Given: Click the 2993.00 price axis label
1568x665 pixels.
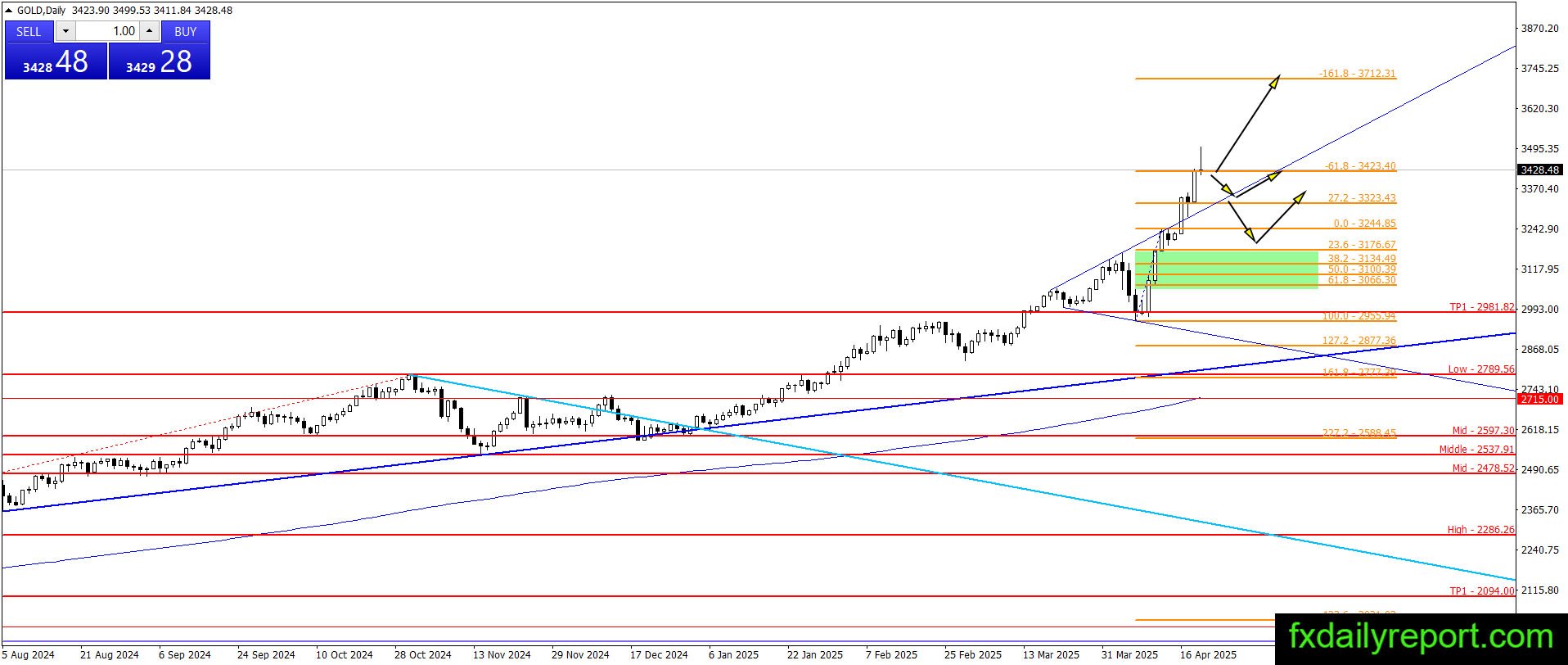Looking at the screenshot, I should click(1539, 310).
